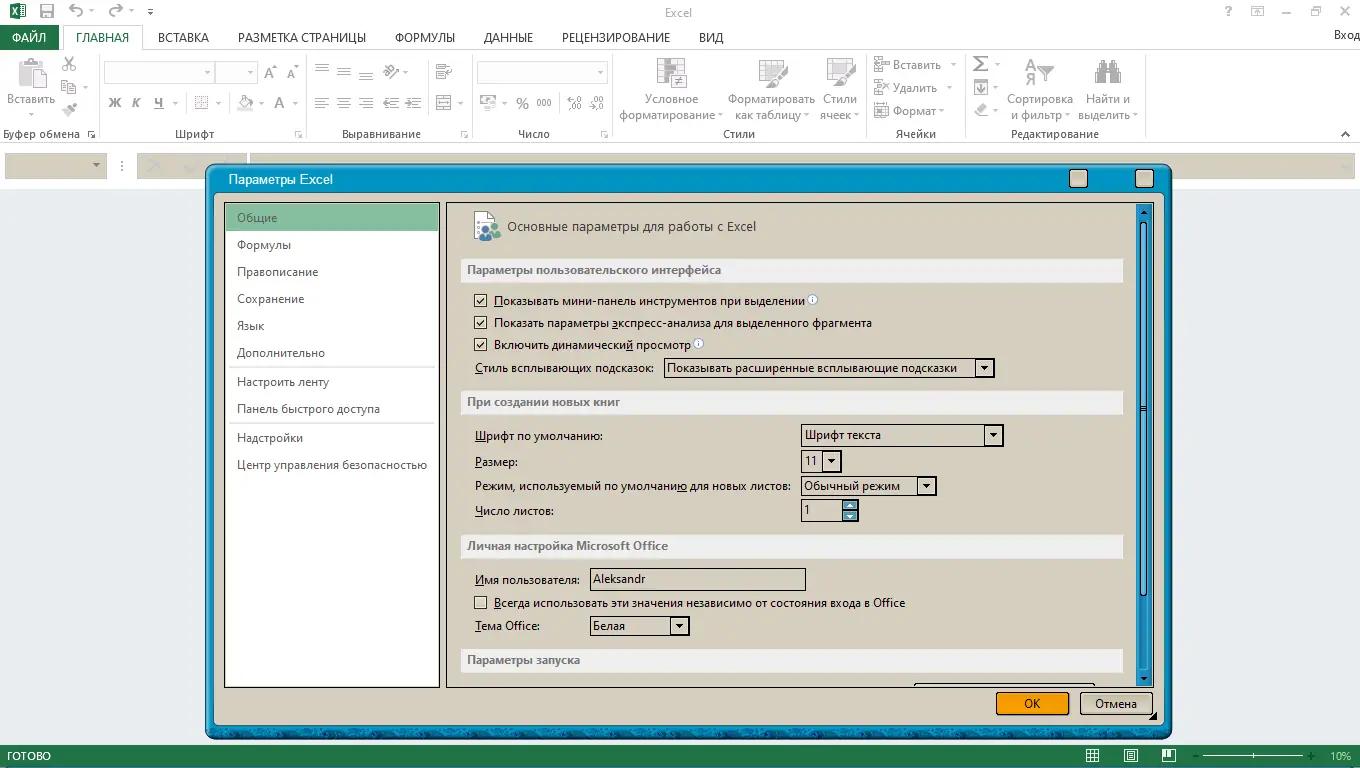The width and height of the screenshot is (1360, 768).
Task: Expand the 'Удалить' cells dropdown in ribbon
Action: (949, 88)
